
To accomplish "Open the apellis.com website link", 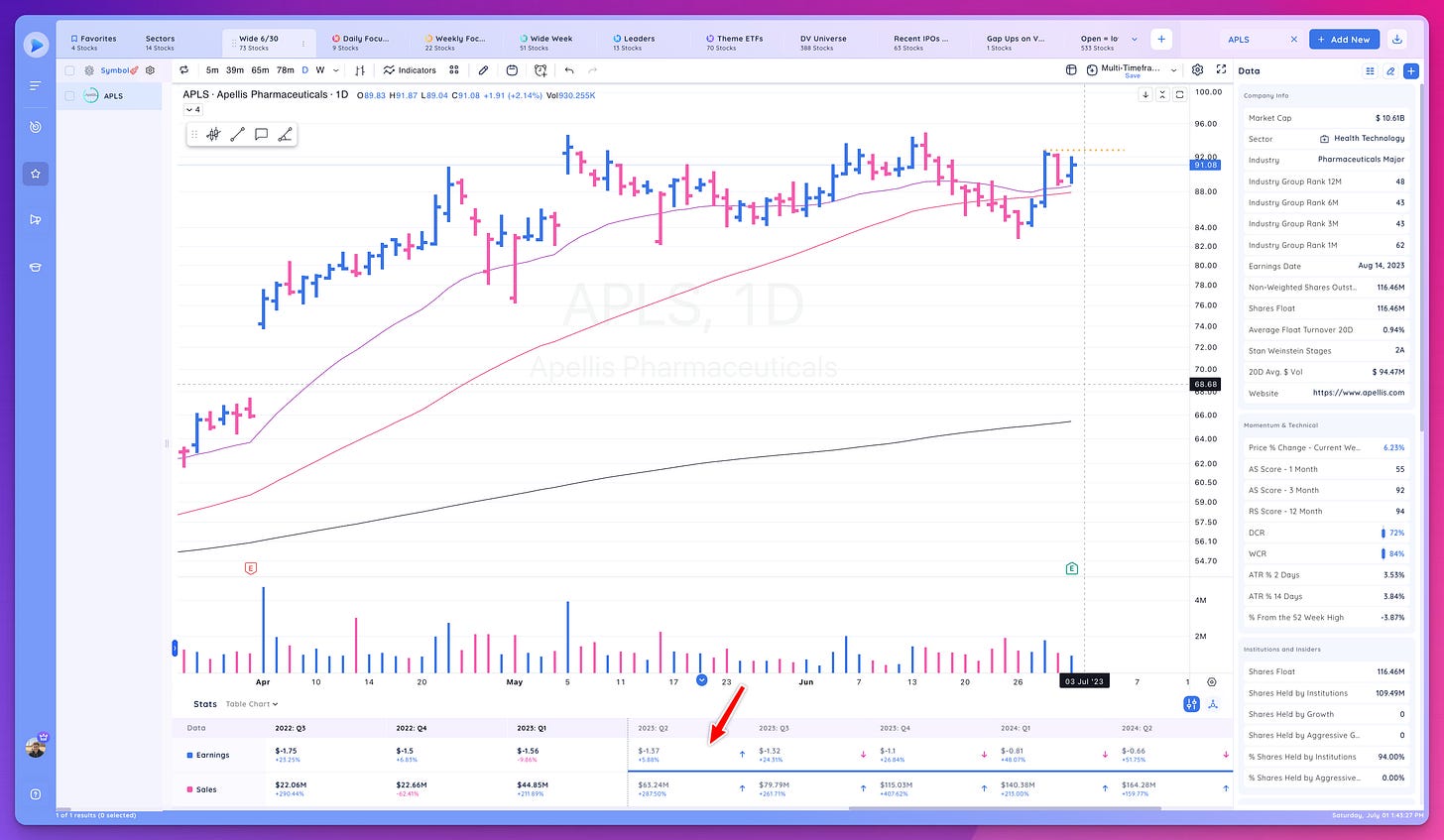I will [1359, 393].
